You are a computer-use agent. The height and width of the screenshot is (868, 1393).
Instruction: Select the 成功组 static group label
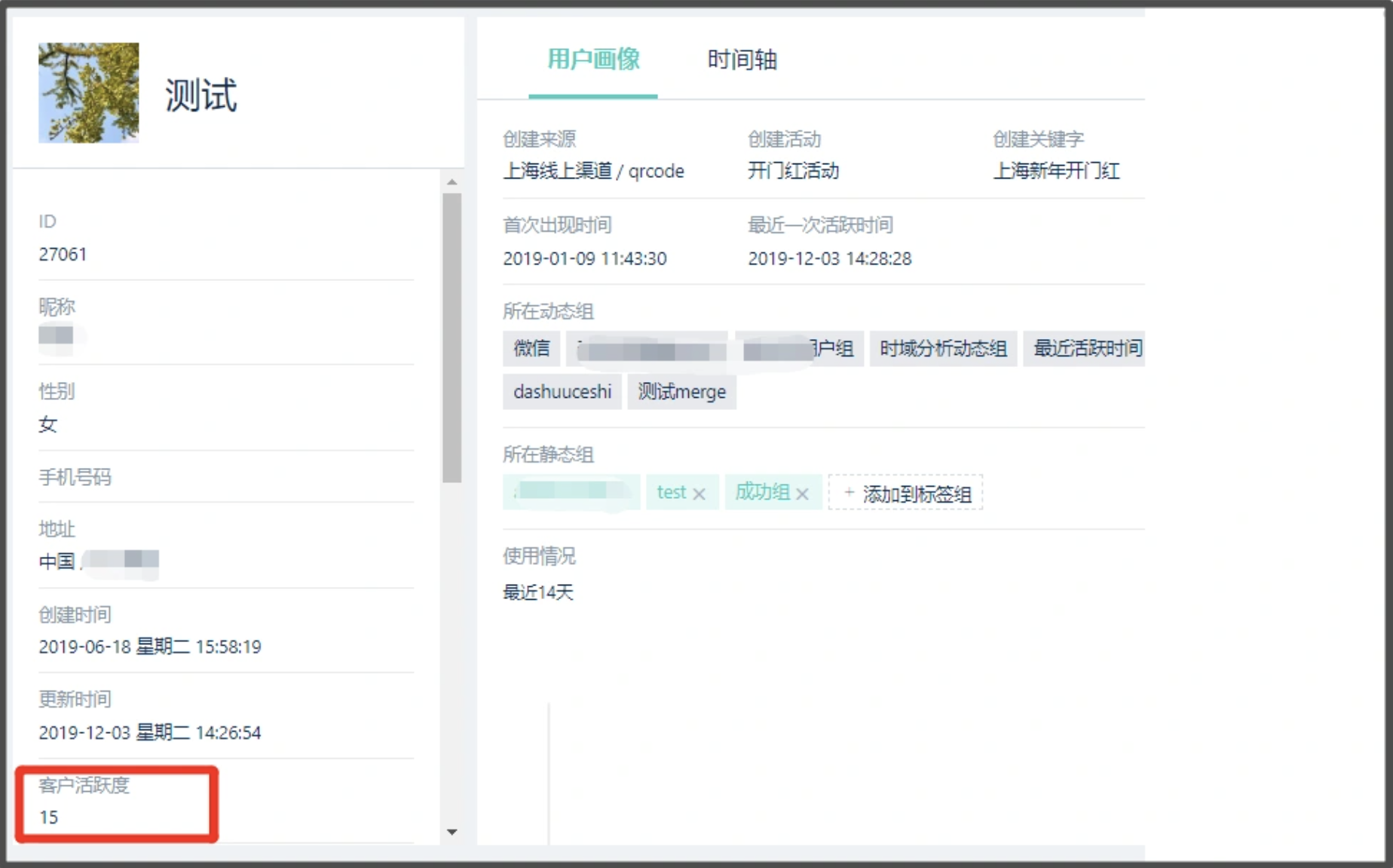click(x=762, y=492)
